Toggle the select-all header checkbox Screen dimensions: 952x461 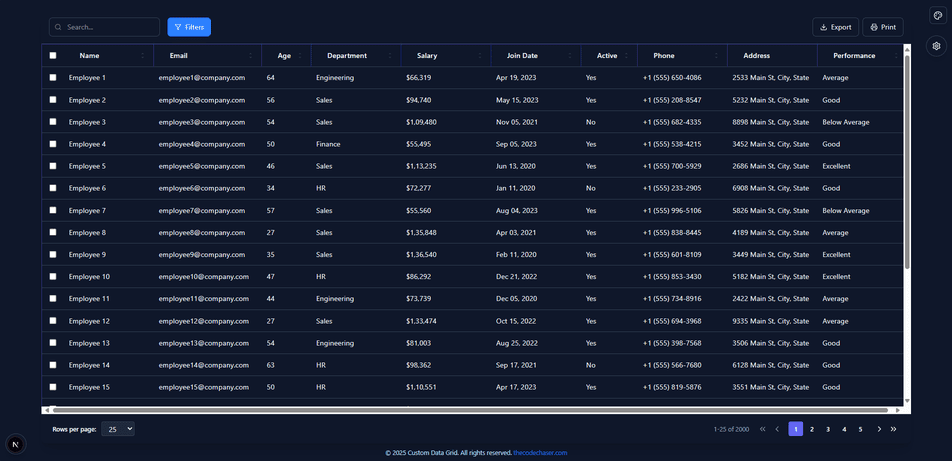pos(53,56)
